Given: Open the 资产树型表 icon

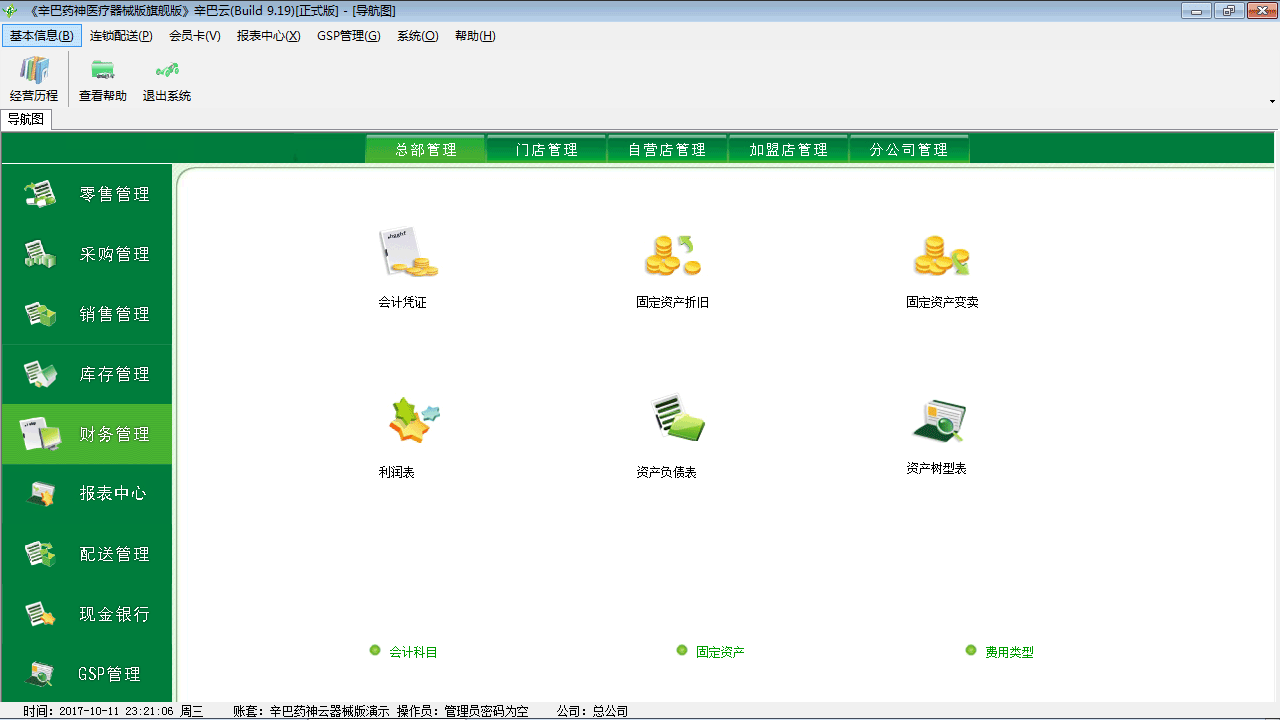Looking at the screenshot, I should pos(939,421).
